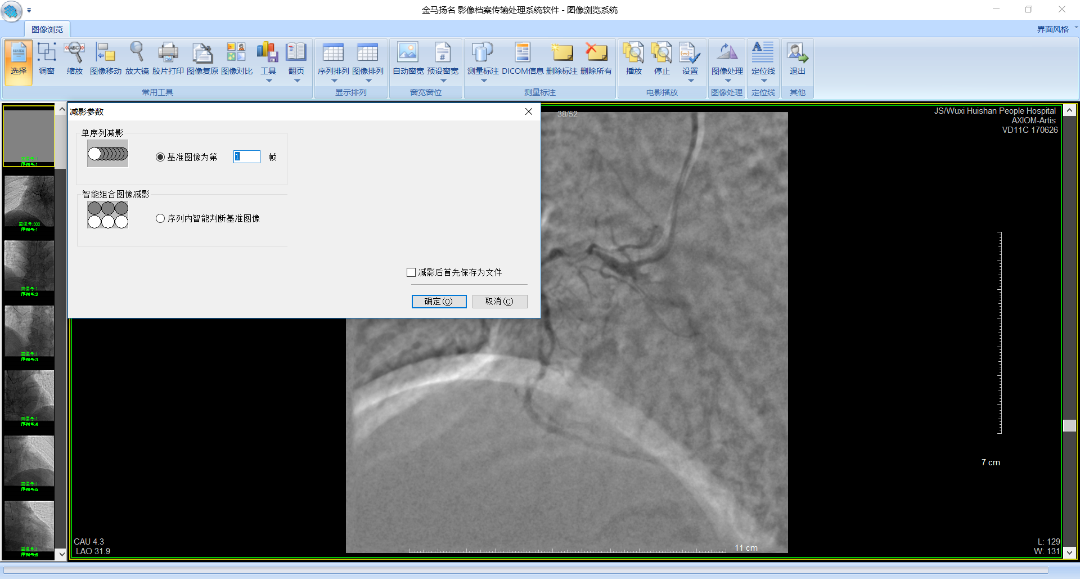Click 删除标注 delete annotation

click(561, 59)
